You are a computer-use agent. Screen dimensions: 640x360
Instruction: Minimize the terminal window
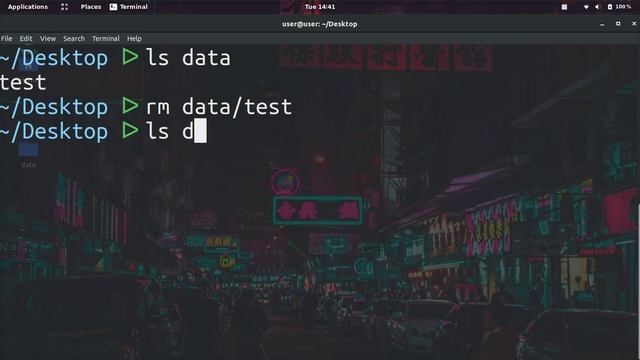[602, 24]
